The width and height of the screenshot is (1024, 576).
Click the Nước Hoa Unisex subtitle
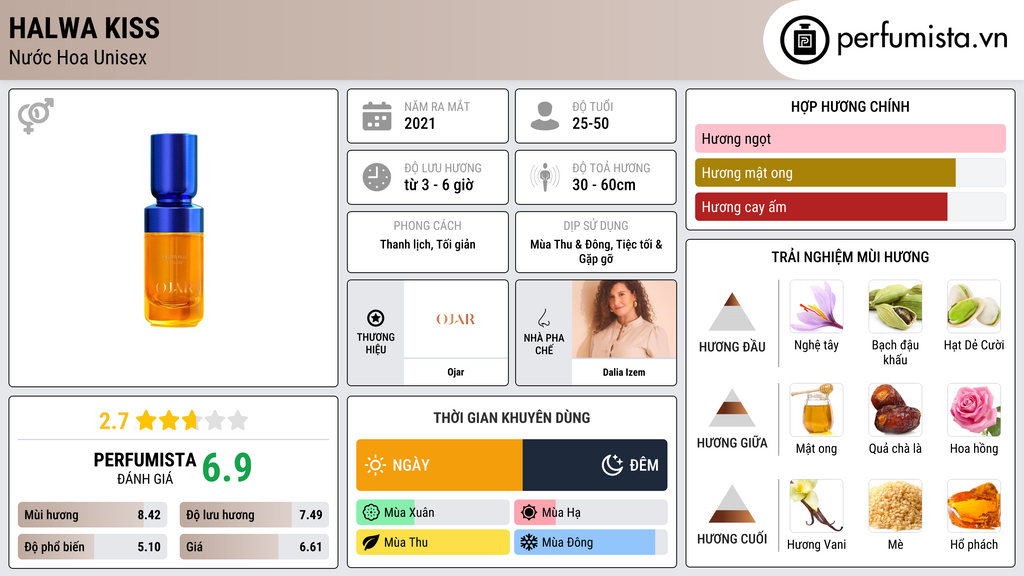coord(78,57)
